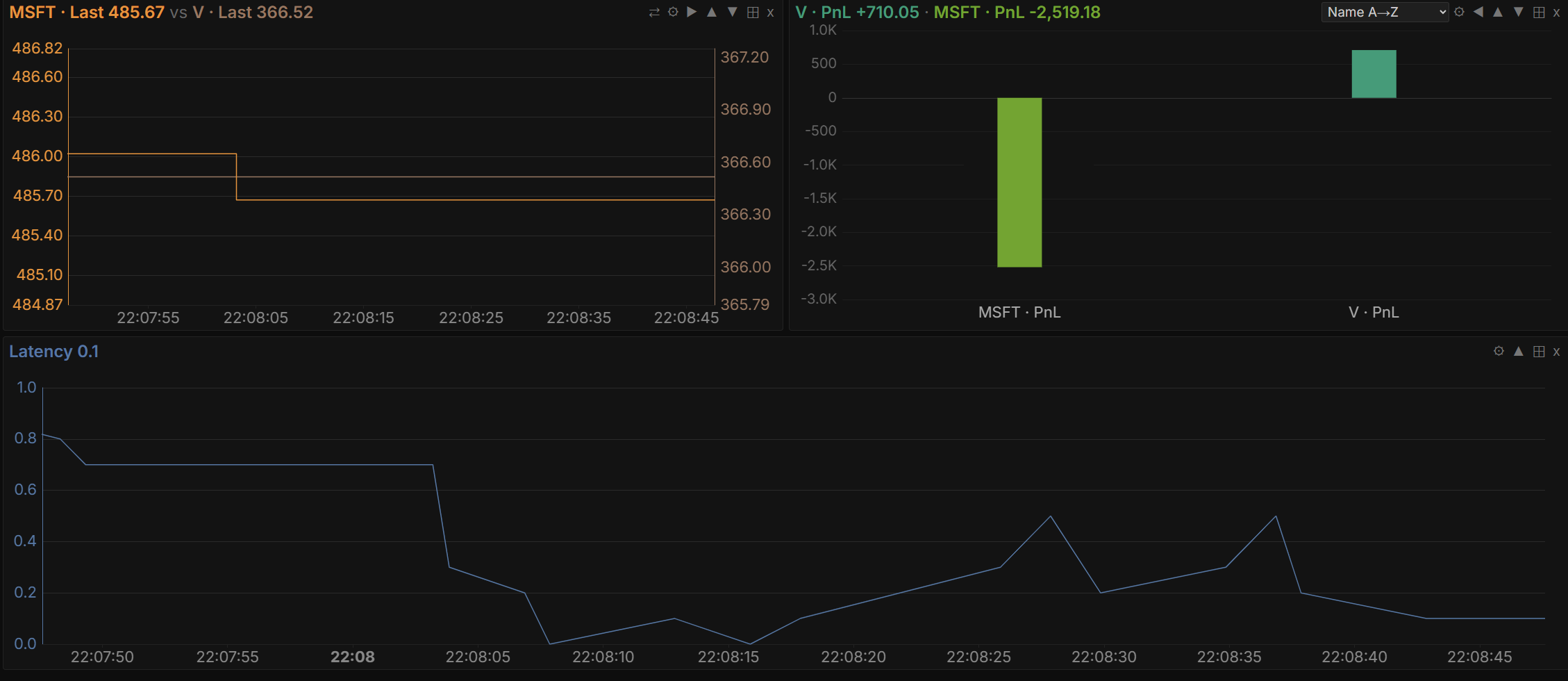
Task: Click the 486.00 value on the MSFT price axis
Action: click(x=37, y=156)
